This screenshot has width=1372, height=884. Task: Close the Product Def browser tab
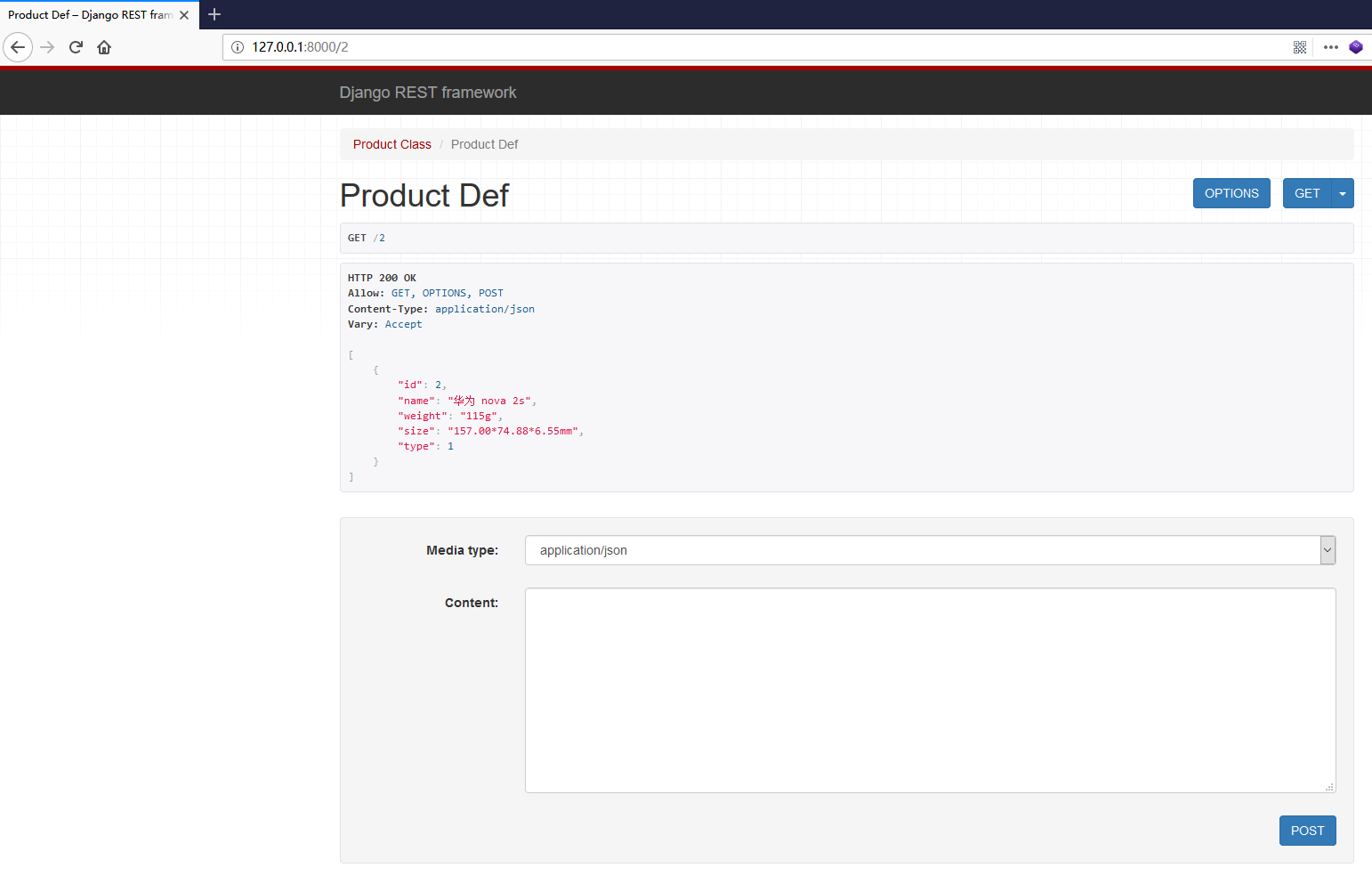coord(184,15)
